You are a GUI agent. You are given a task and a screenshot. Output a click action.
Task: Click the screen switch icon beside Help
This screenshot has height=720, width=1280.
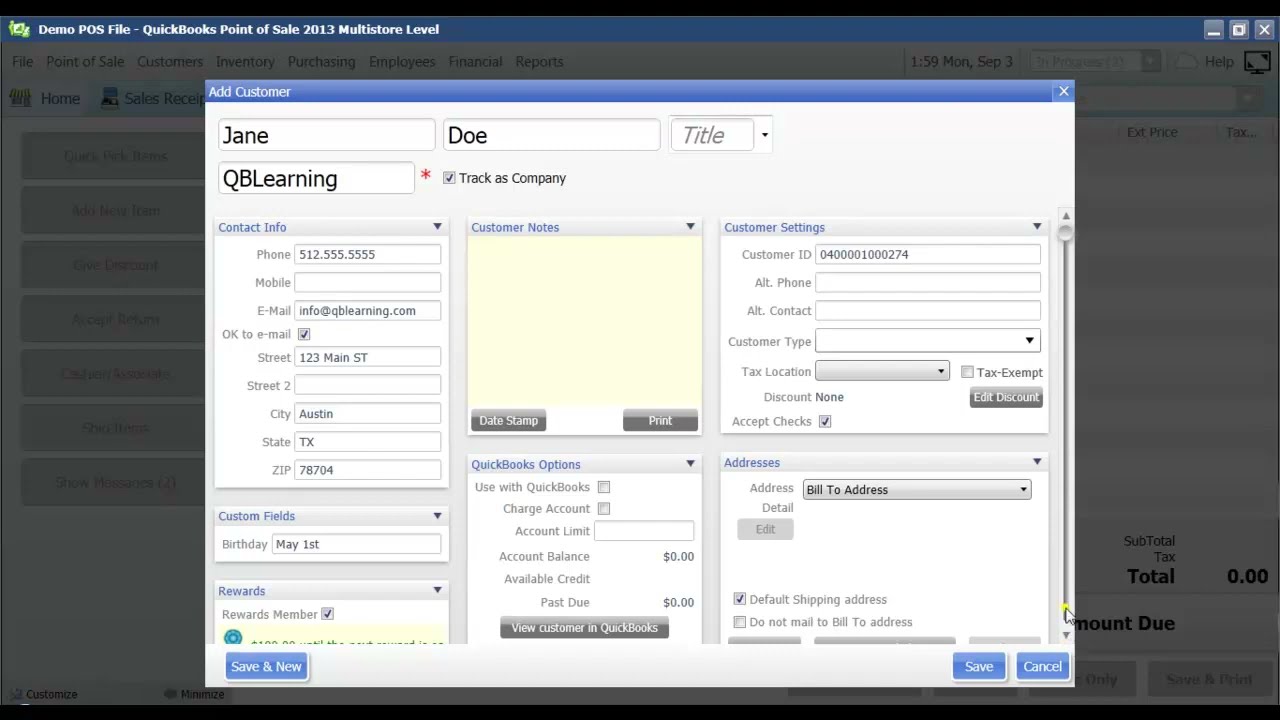[1257, 62]
